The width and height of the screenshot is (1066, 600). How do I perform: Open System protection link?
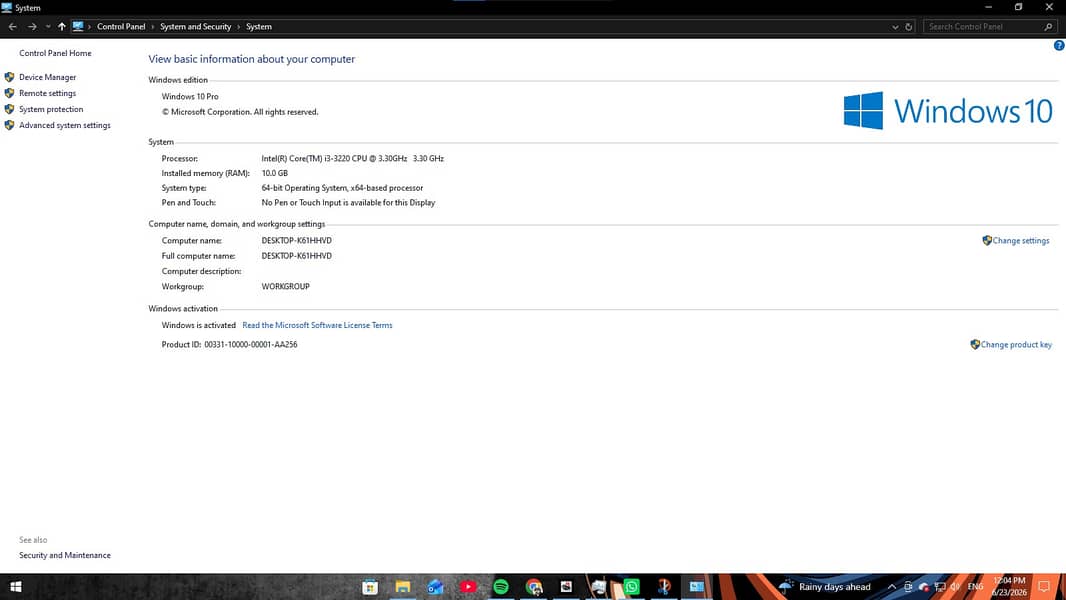tap(51, 109)
